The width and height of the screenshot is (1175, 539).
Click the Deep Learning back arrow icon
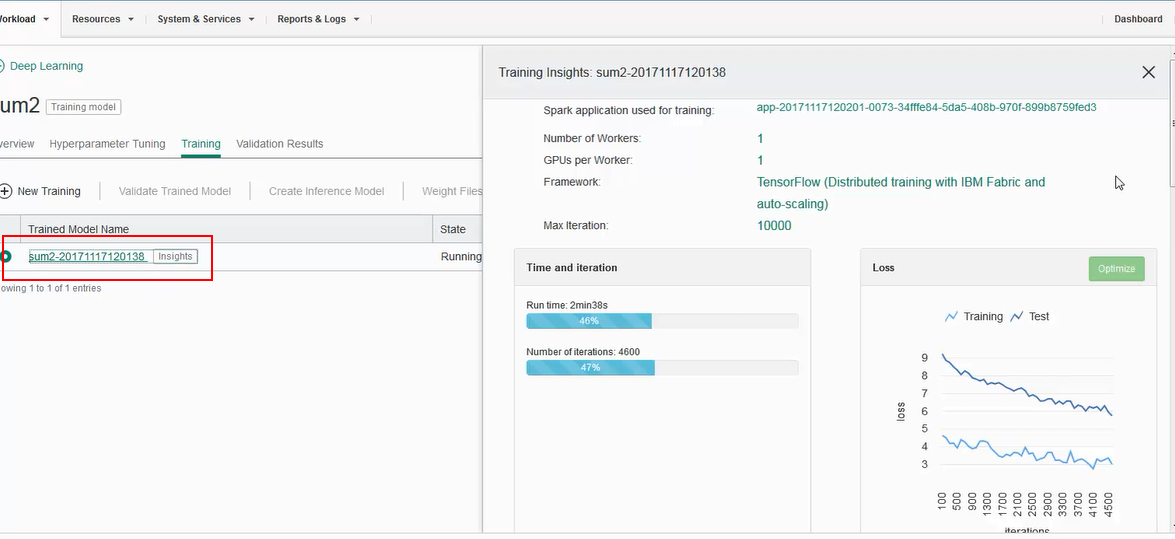coord(2,66)
